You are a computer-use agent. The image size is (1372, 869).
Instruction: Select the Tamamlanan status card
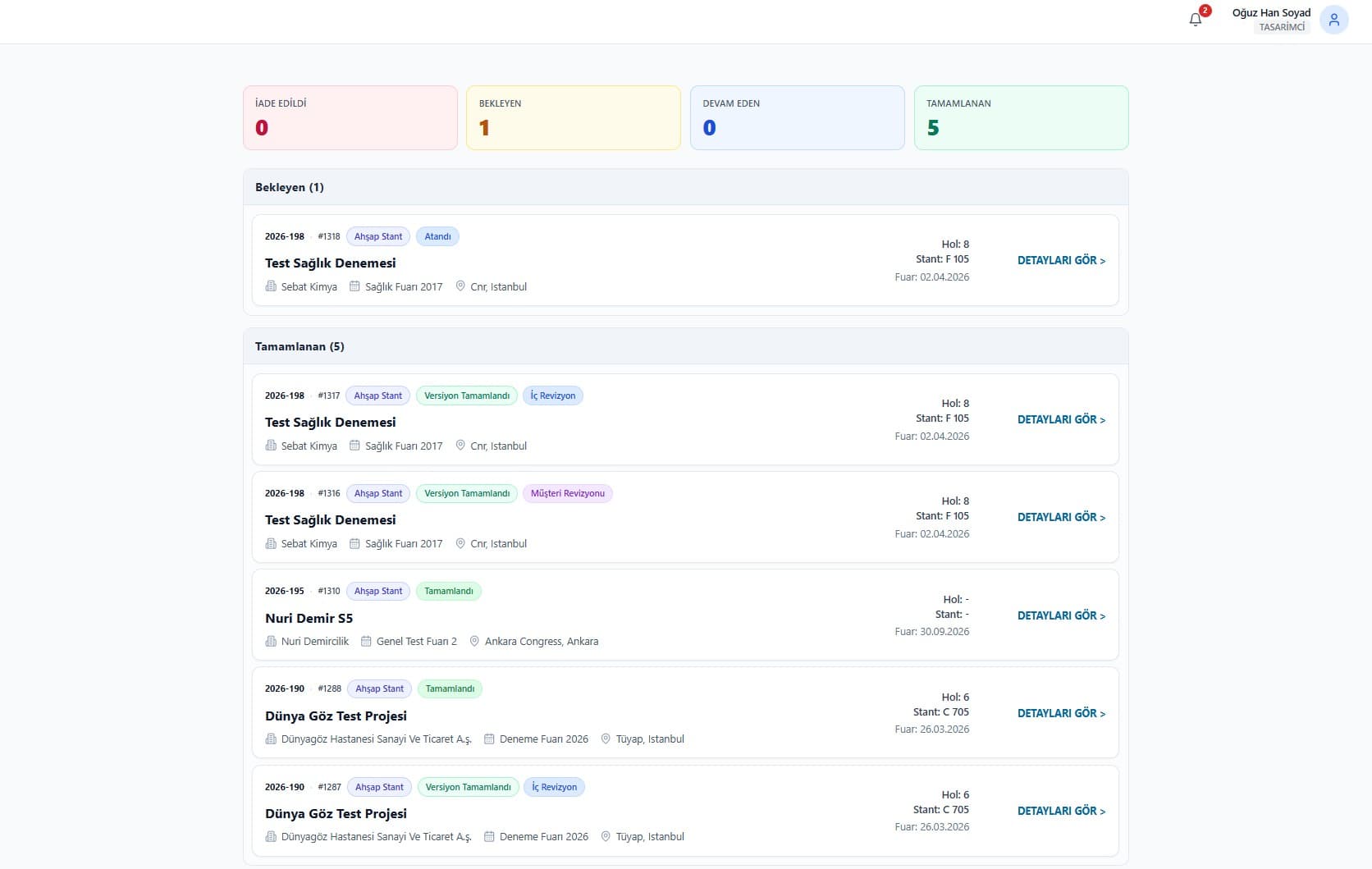tap(1021, 117)
